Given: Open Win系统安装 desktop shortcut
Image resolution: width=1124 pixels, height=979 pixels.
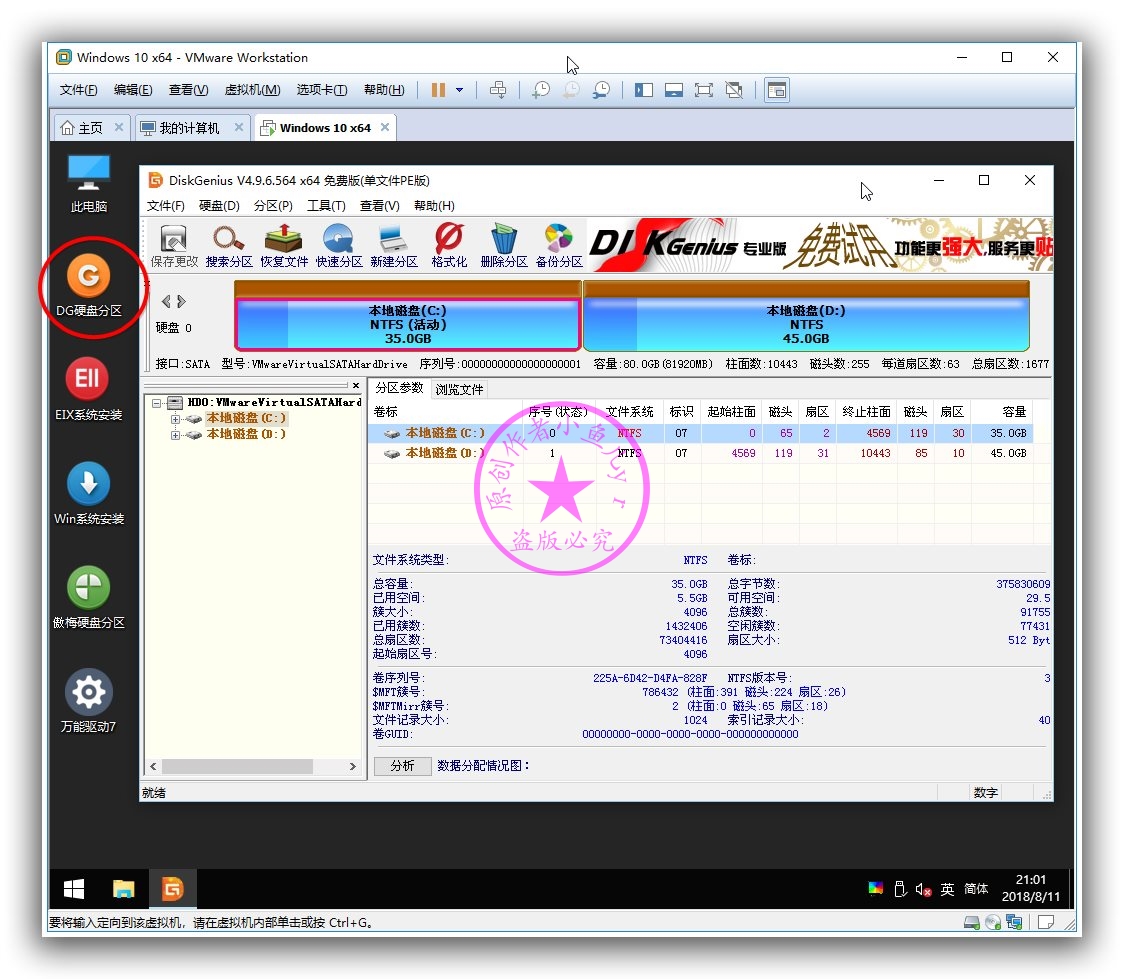Looking at the screenshot, I should [x=88, y=493].
